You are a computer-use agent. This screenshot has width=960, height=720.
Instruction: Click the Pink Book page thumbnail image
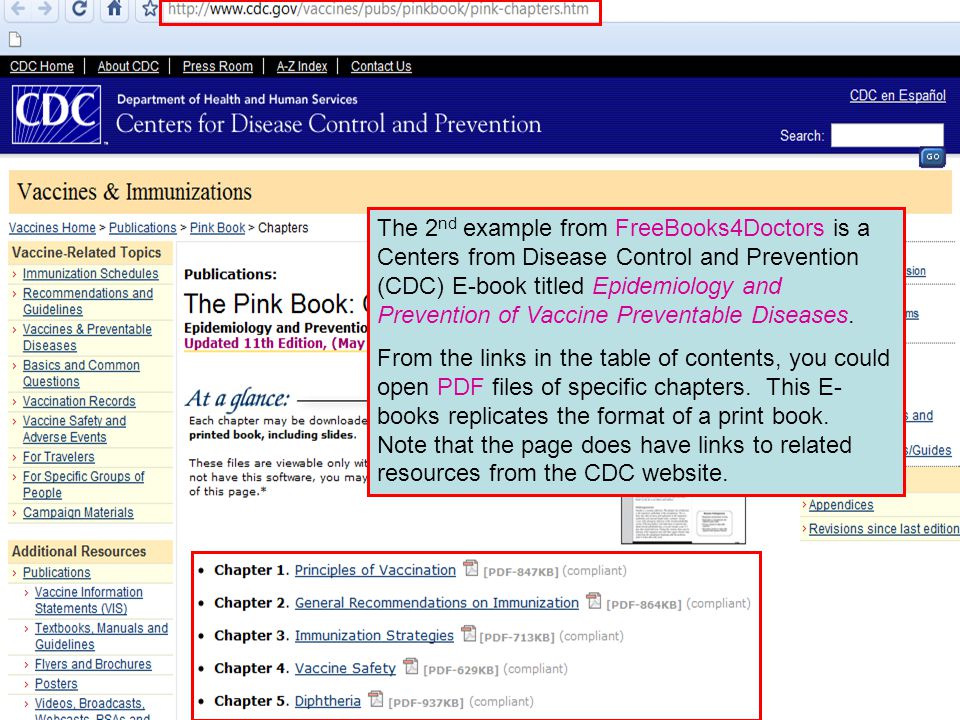tap(683, 520)
